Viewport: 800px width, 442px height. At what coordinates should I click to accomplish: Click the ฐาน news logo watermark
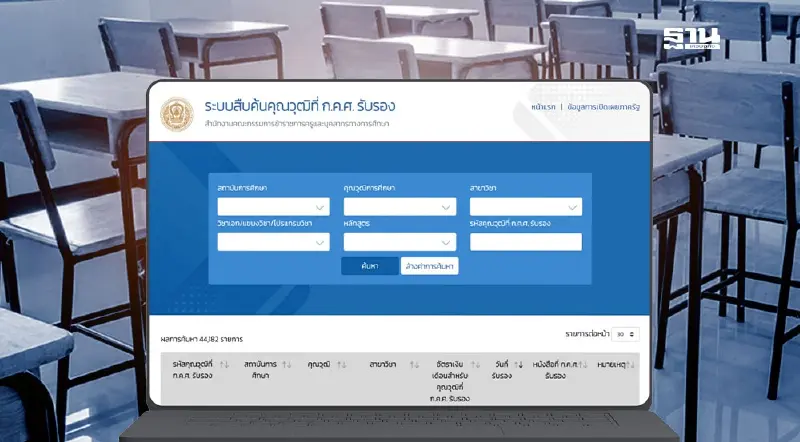pos(690,41)
